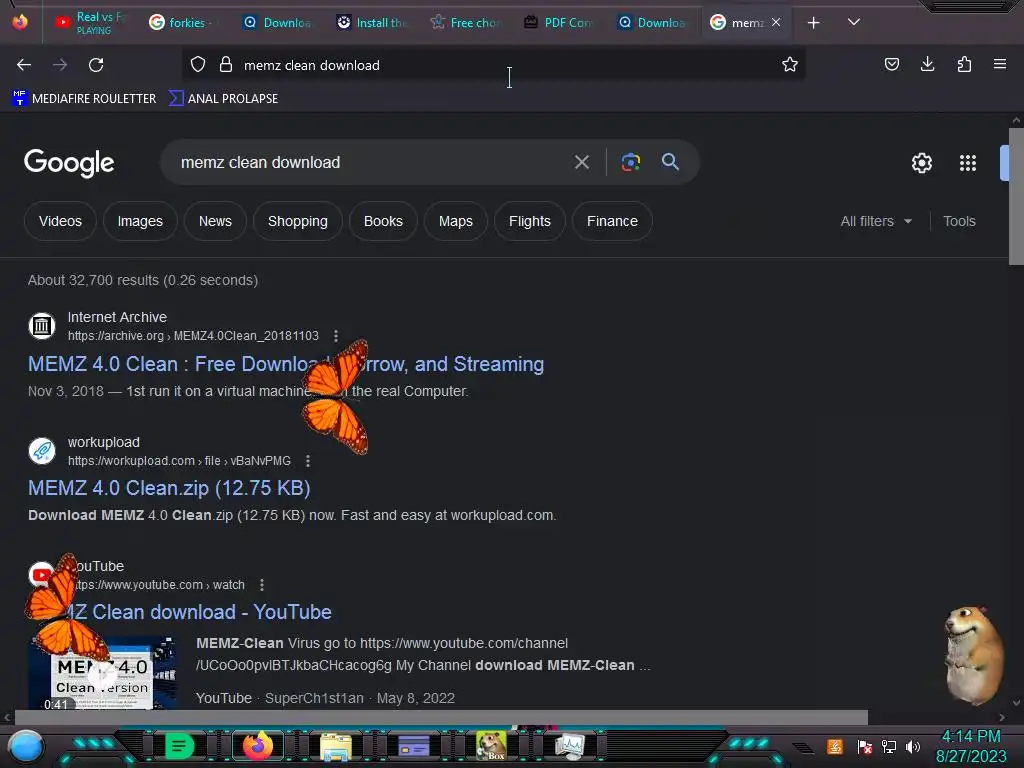1024x768 pixels.
Task: Switch to the Install the tab
Action: [x=372, y=22]
